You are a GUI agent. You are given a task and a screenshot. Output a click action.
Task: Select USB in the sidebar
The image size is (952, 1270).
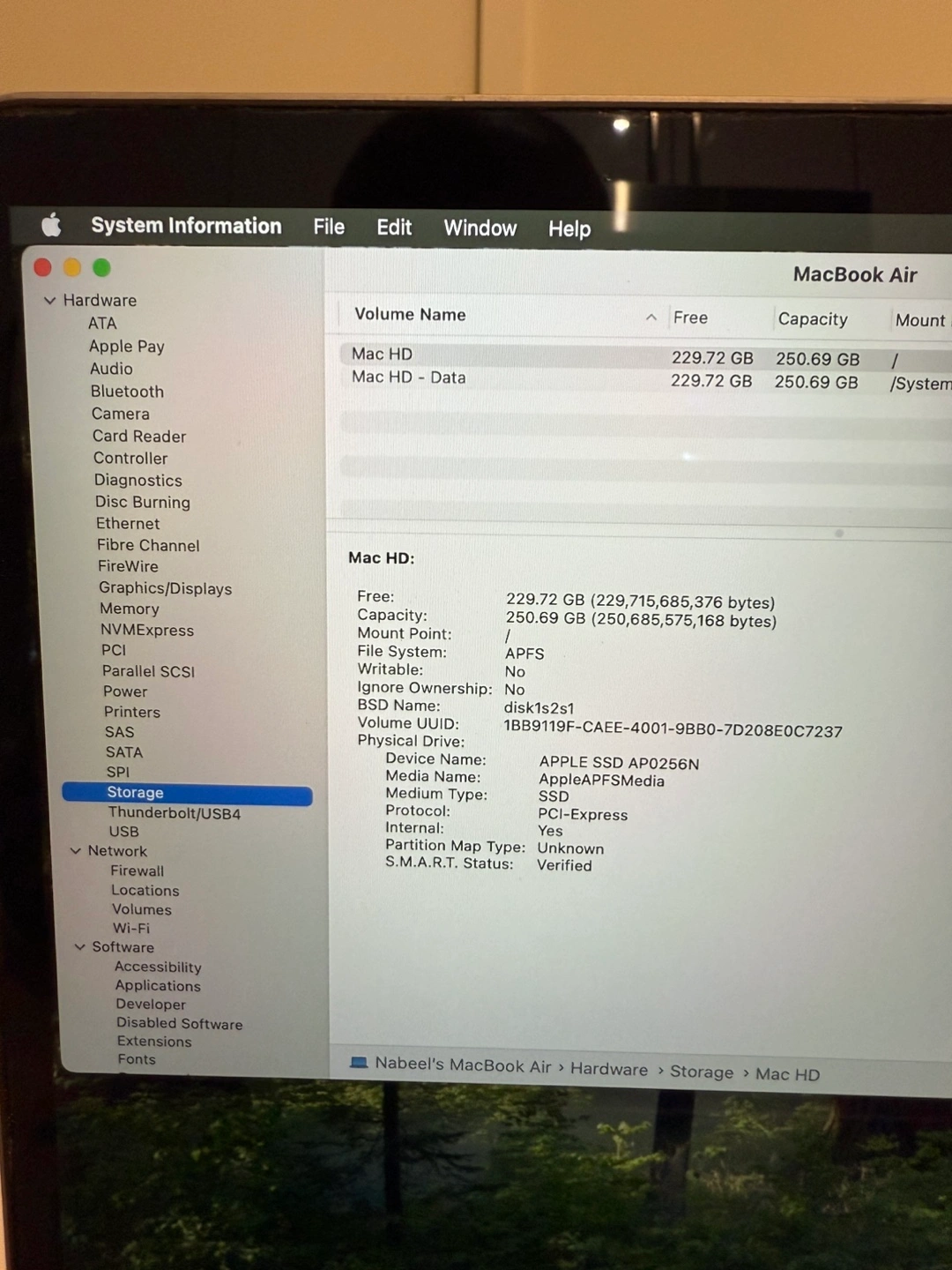(x=124, y=832)
